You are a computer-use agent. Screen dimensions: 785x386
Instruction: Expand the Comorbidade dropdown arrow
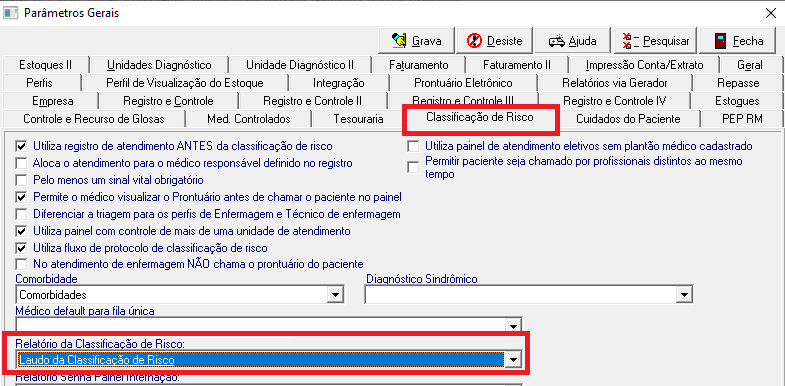click(334, 295)
